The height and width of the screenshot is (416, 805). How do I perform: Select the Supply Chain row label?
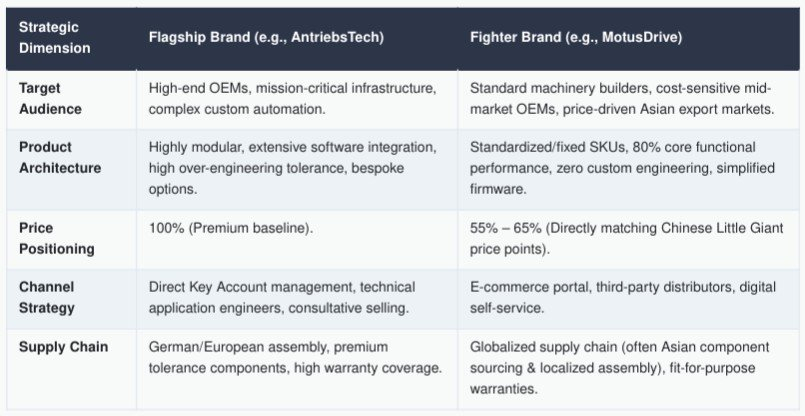coord(64,347)
